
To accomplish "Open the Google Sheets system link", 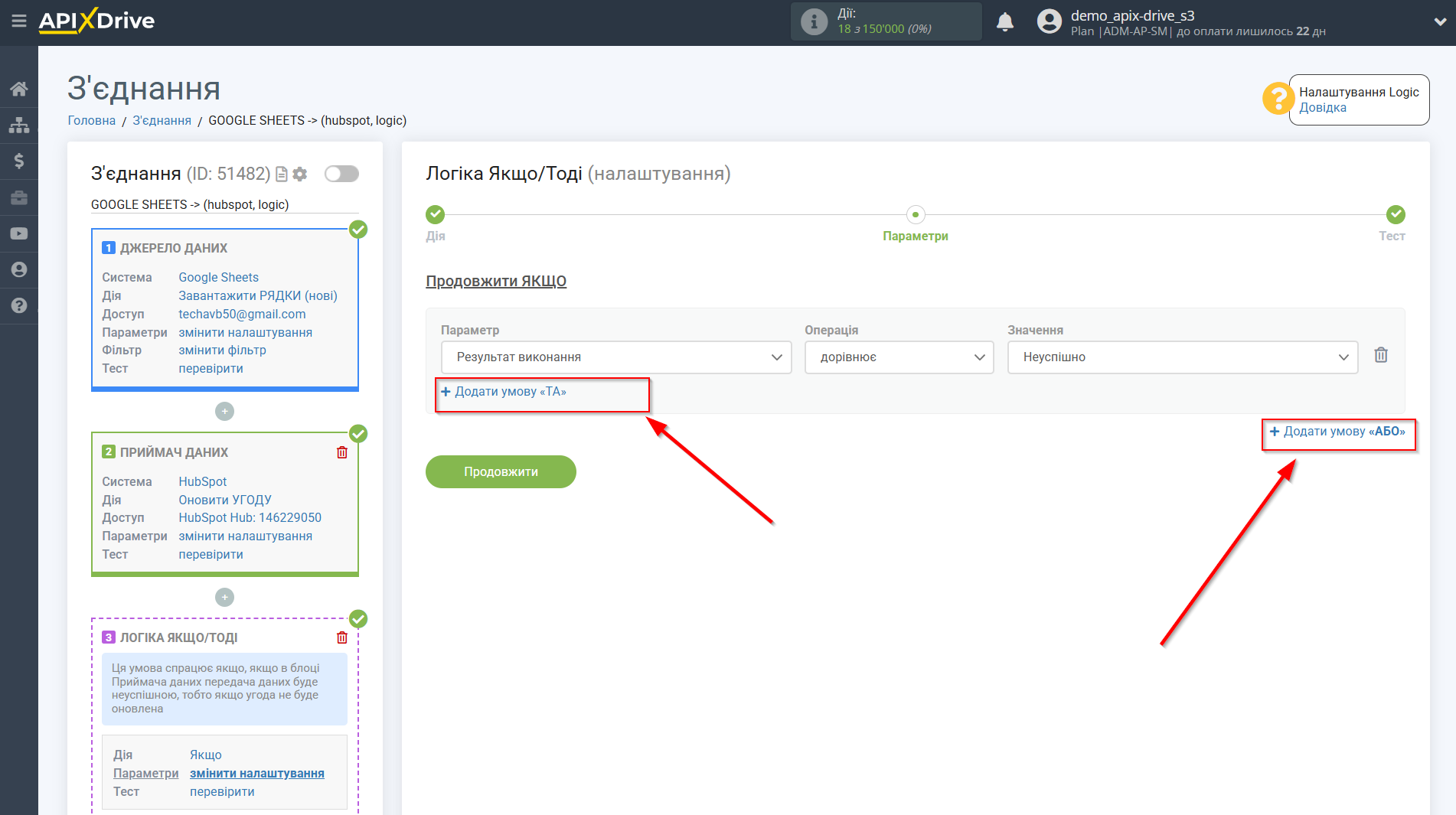I will 218,277.
